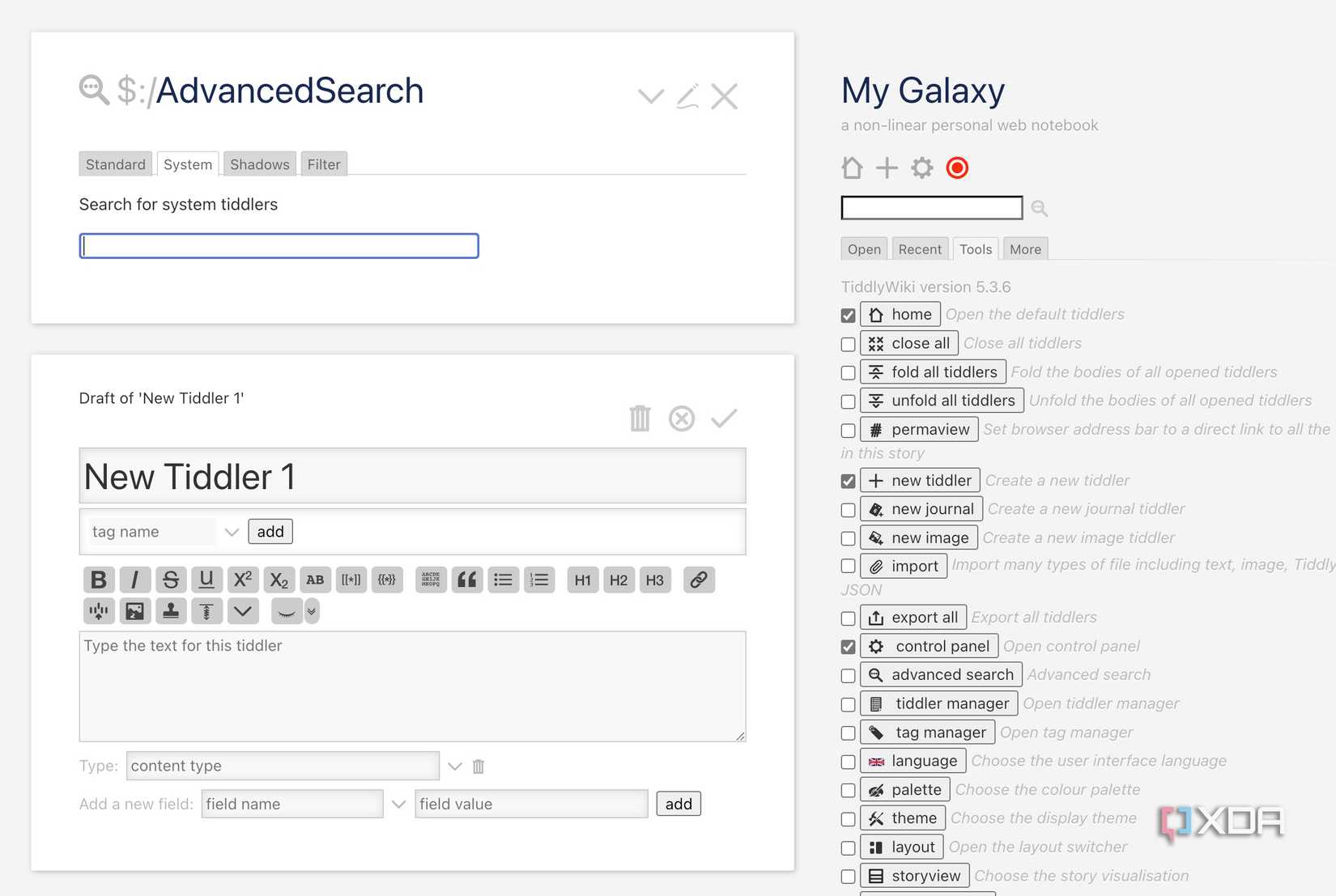Open the Recent tab in the sidebar
The image size is (1336, 896).
[x=920, y=248]
